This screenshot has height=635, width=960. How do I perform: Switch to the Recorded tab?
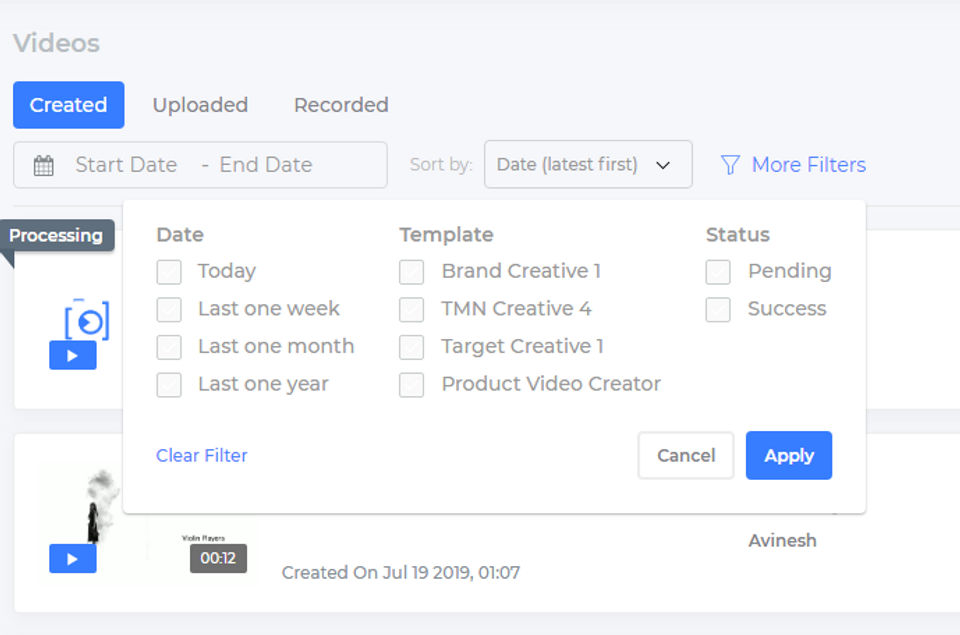[x=341, y=105]
